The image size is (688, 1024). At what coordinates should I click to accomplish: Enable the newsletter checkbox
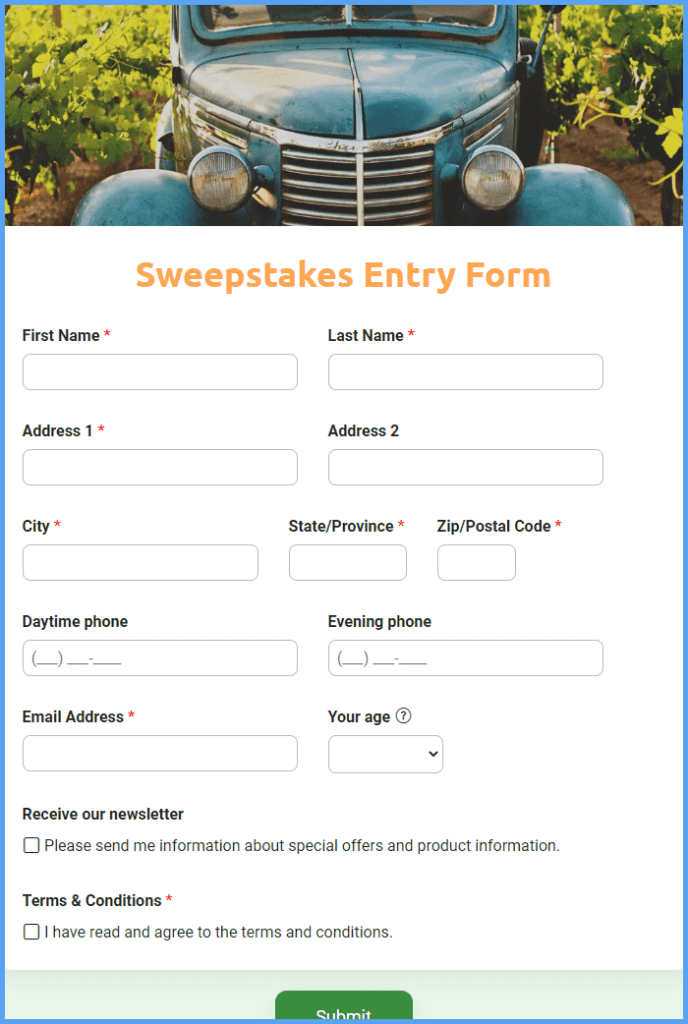click(x=32, y=846)
